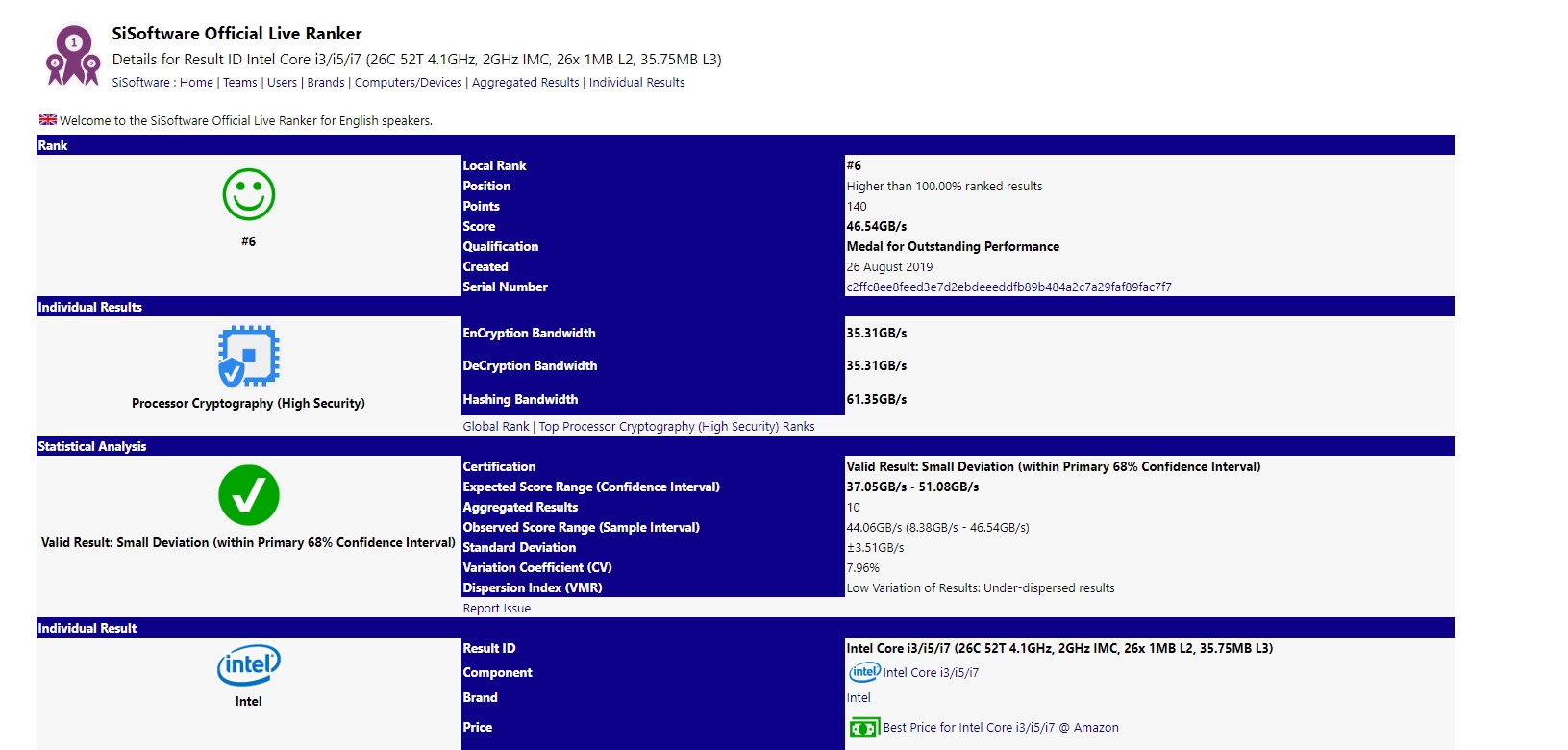Click the value '±3.51GB/s'
The width and height of the screenshot is (1568, 750).
876,548
